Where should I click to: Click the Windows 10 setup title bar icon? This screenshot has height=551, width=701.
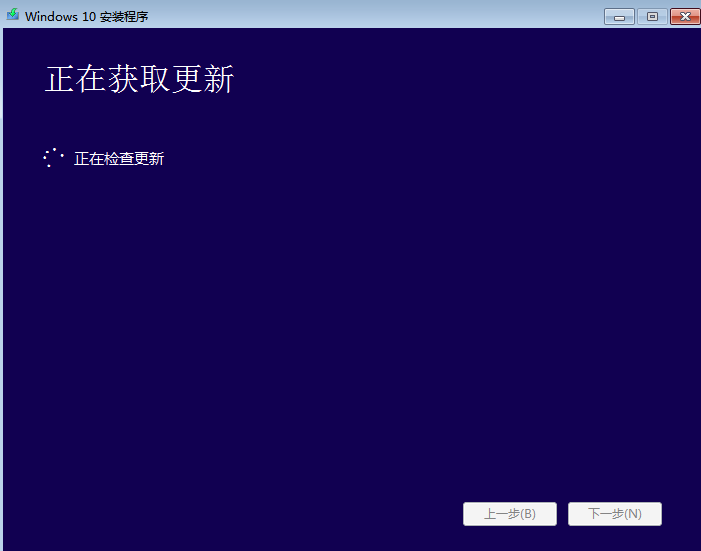click(x=13, y=15)
